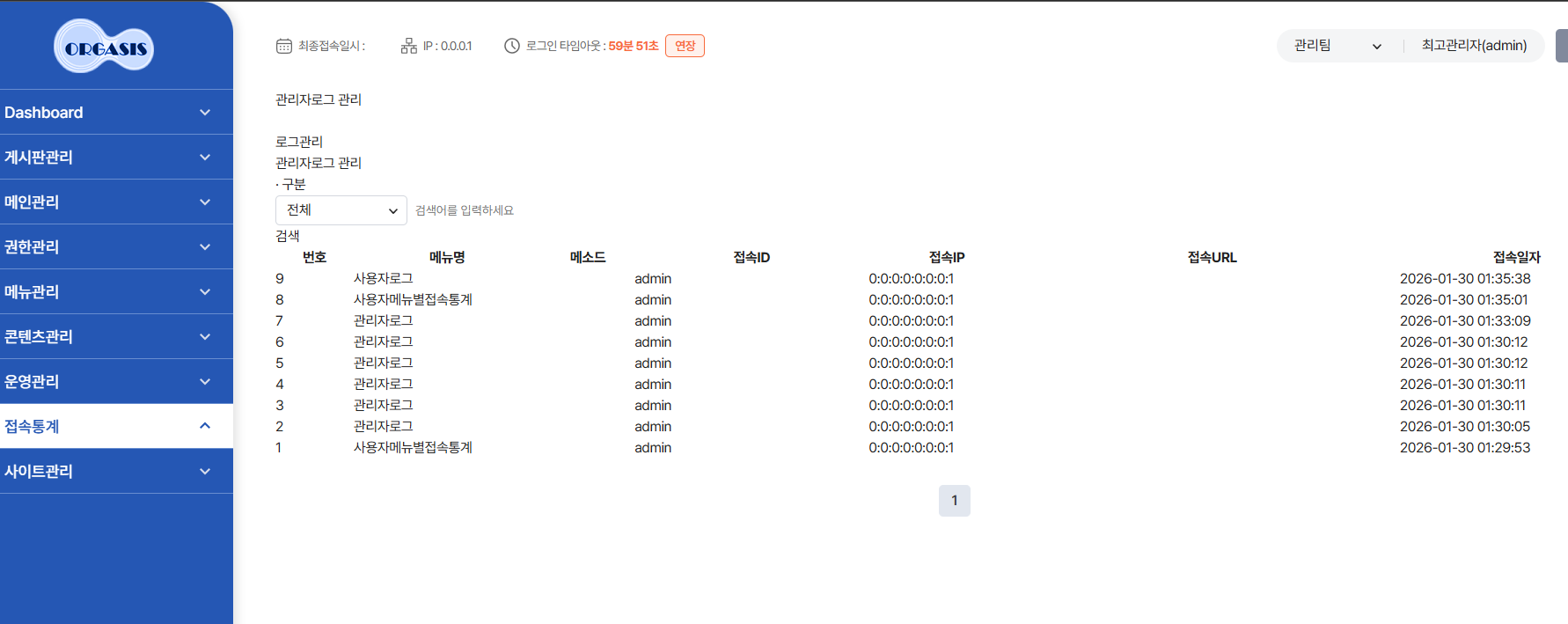Click the 최고관리자(admin) user label
Screen dimensions: 1568x624
point(1474,46)
